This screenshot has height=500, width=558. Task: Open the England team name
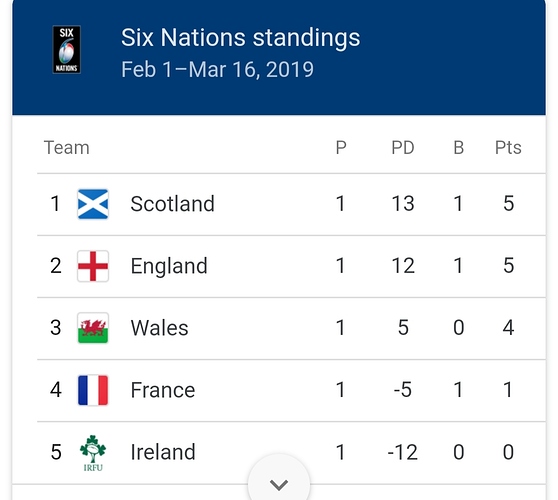[x=169, y=266]
